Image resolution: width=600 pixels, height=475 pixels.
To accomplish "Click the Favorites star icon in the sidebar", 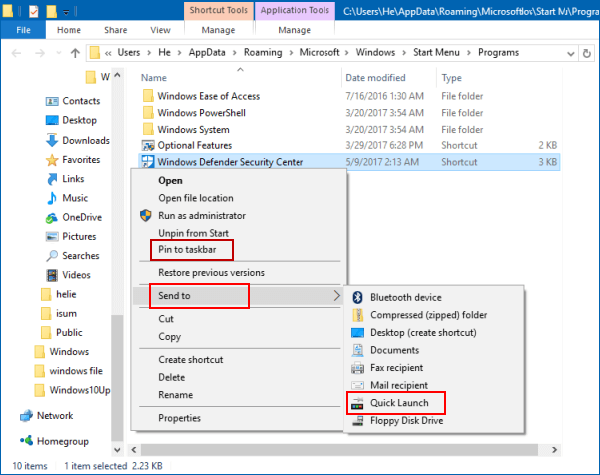I will click(x=52, y=160).
